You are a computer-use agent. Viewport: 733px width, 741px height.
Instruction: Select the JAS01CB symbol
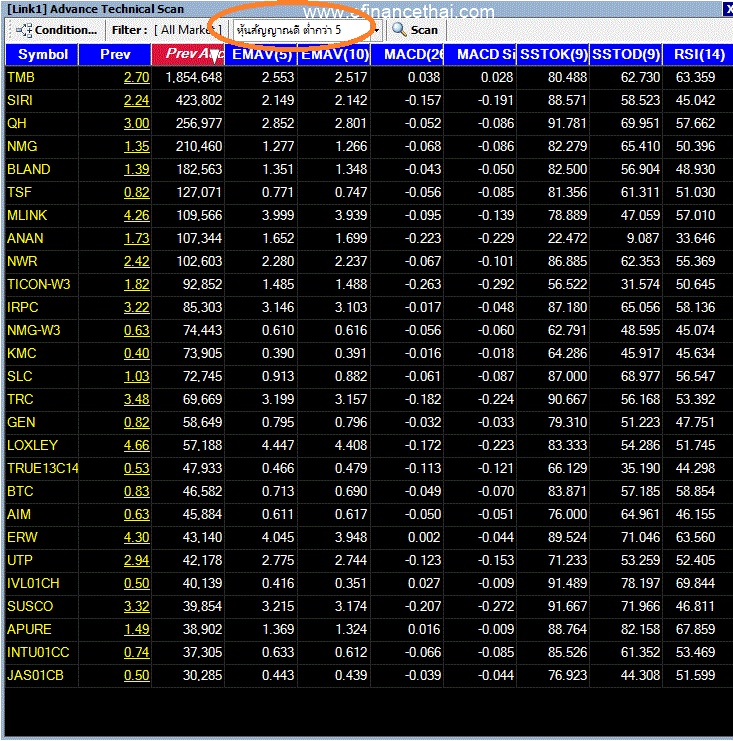coord(35,675)
